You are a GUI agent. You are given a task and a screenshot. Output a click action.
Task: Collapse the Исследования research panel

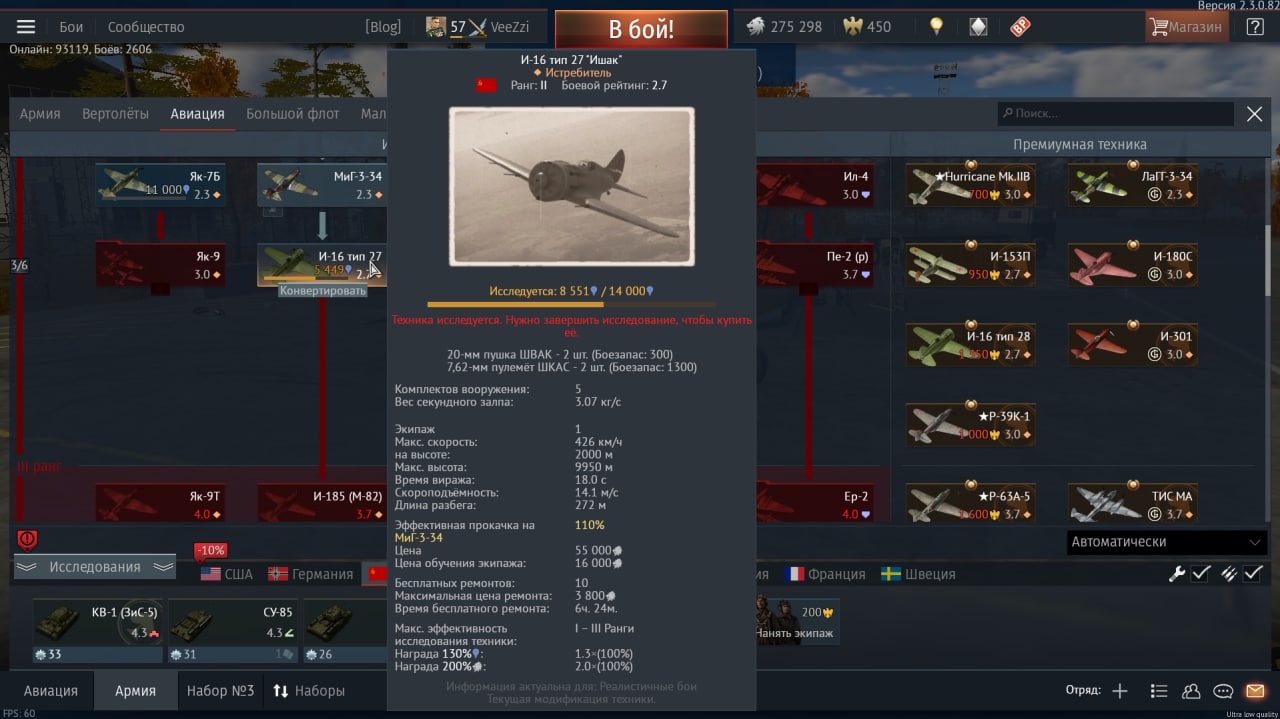[95, 567]
